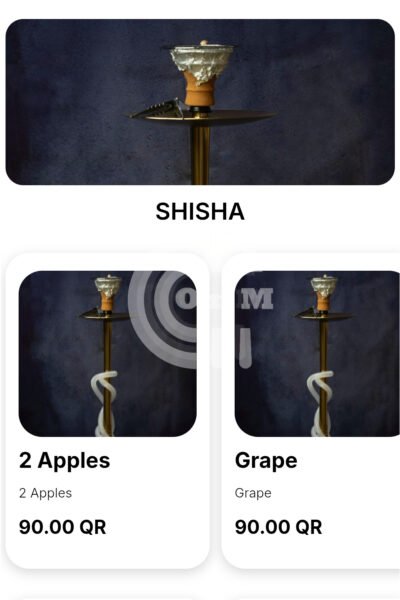This screenshot has width=400, height=600.
Task: Open the Grape product photo
Action: [x=317, y=354]
